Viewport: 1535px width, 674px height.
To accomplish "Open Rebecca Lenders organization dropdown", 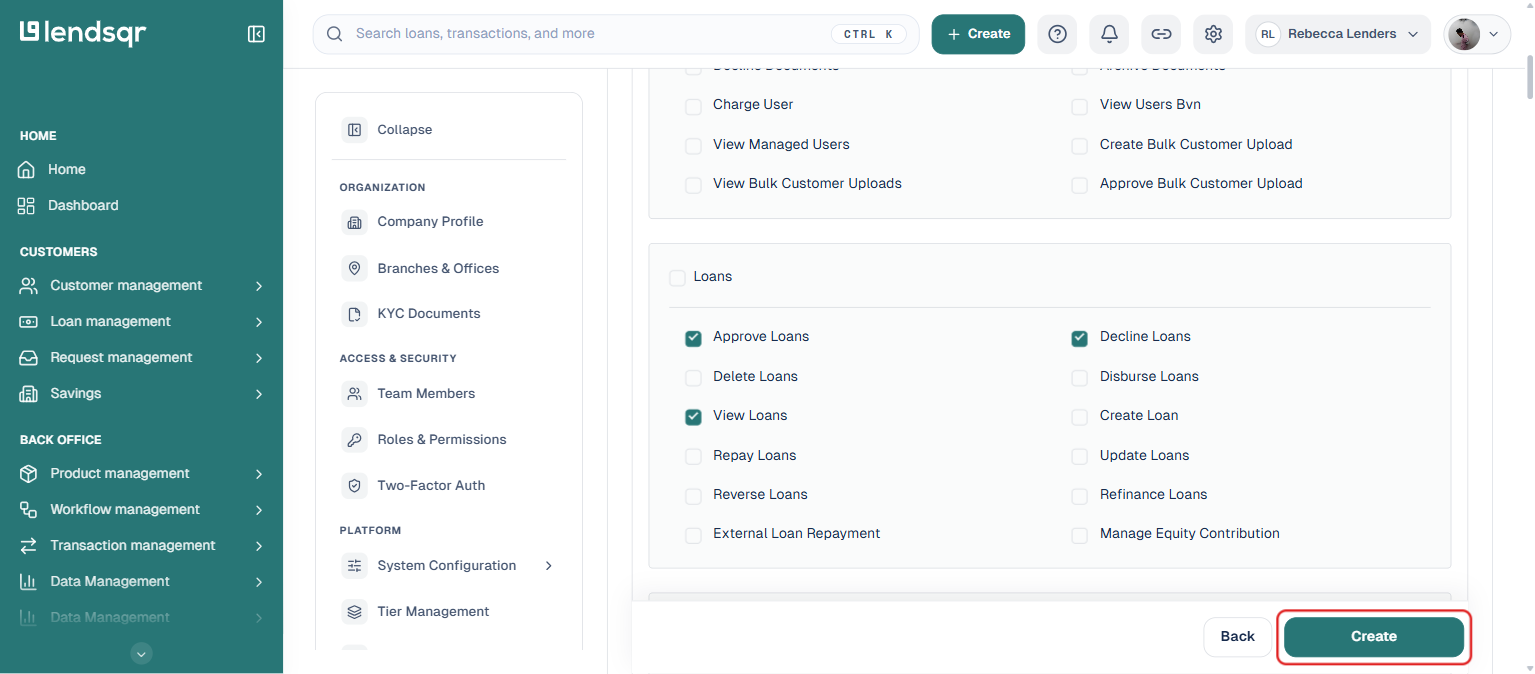I will tap(1338, 34).
